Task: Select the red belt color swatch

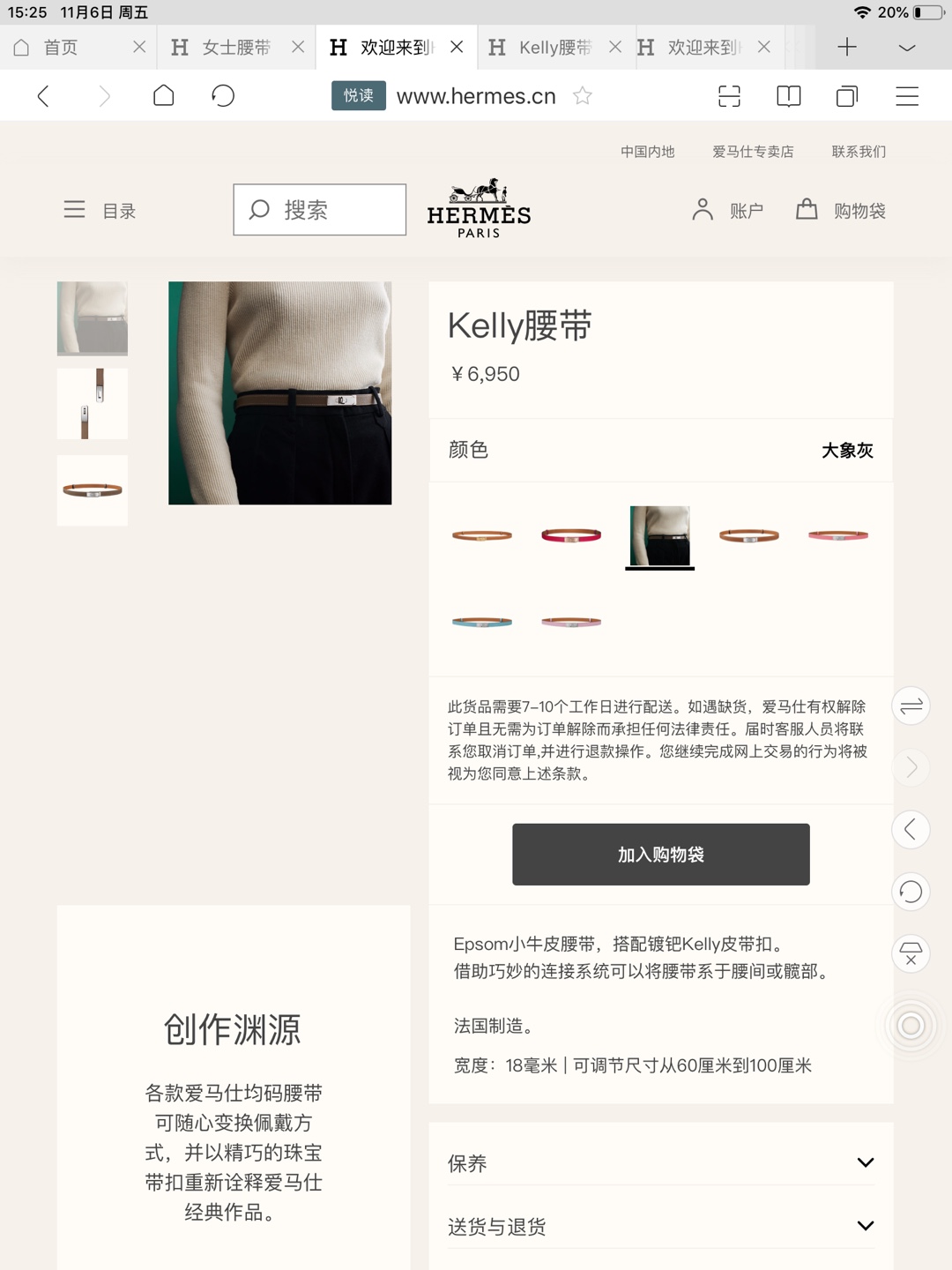Action: 571,535
